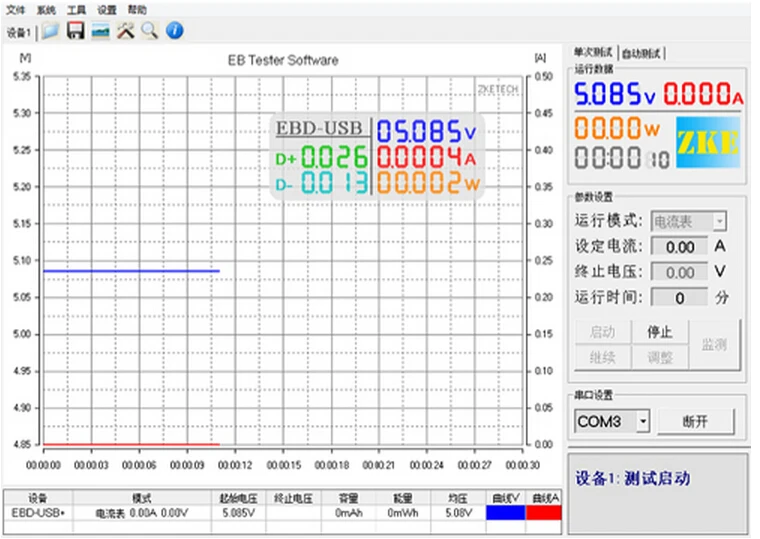Click the 容量 column header

point(348,498)
